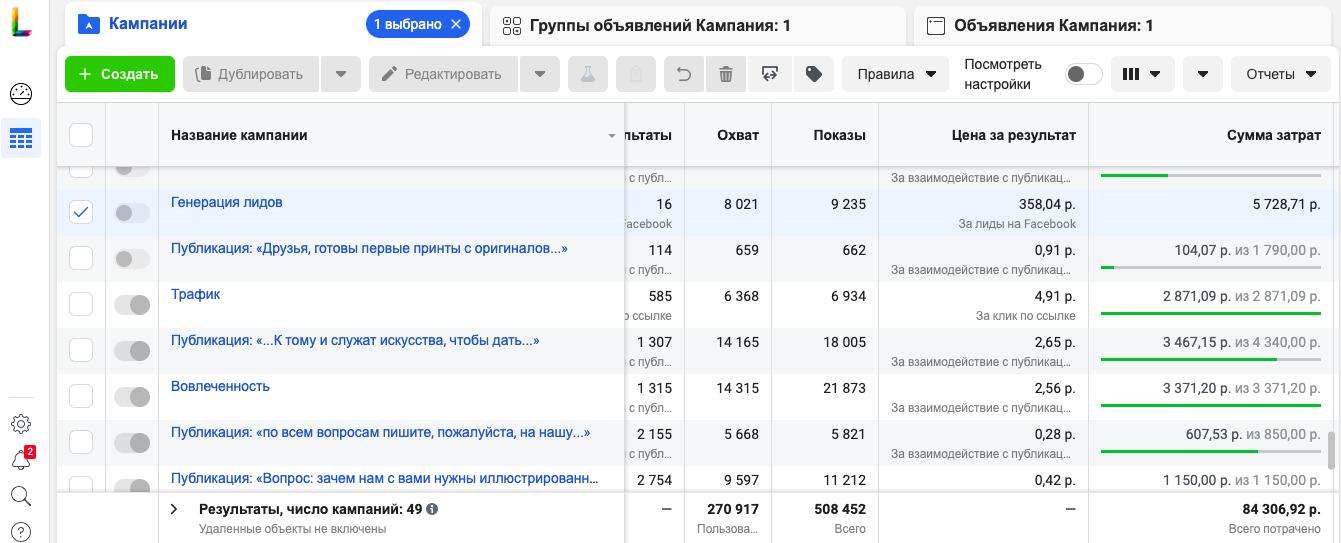The image size is (1341, 543).
Task: Switch to Объявления tab
Action: (x=1053, y=25)
